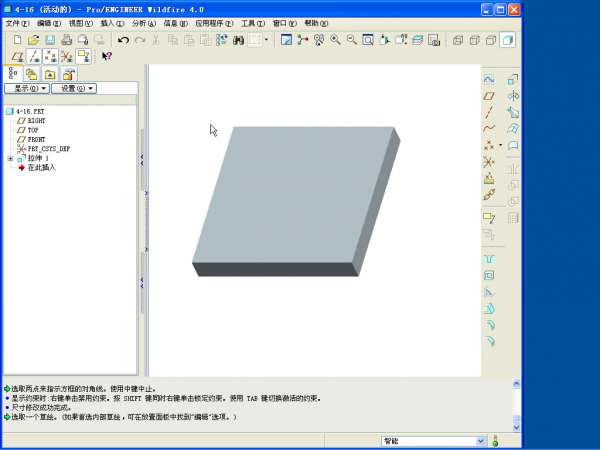Image resolution: width=600 pixels, height=450 pixels.
Task: Open the 显示 dropdown in model tree
Action: (26, 89)
